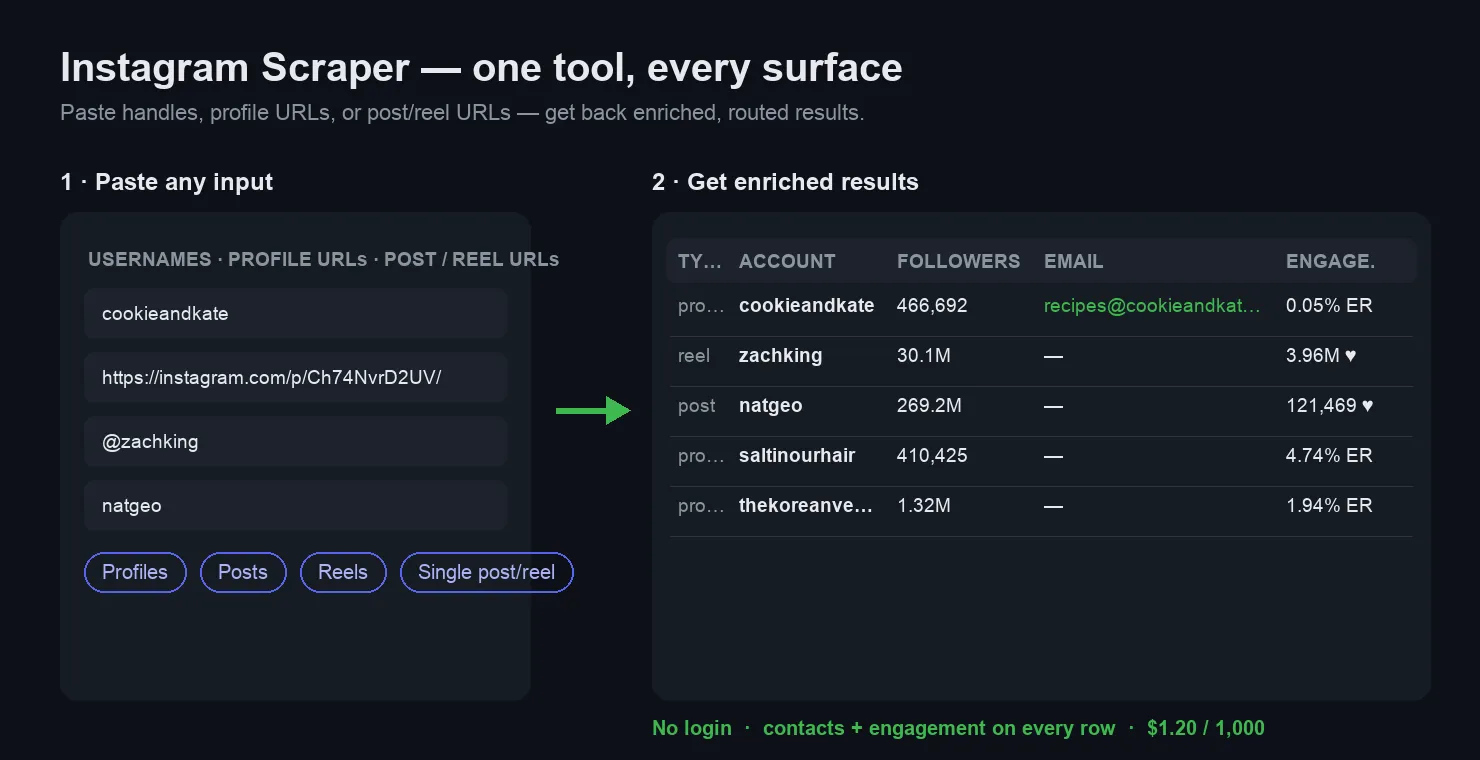Click the $1.20 / 1,000 pricing text

pyautogui.click(x=1206, y=728)
